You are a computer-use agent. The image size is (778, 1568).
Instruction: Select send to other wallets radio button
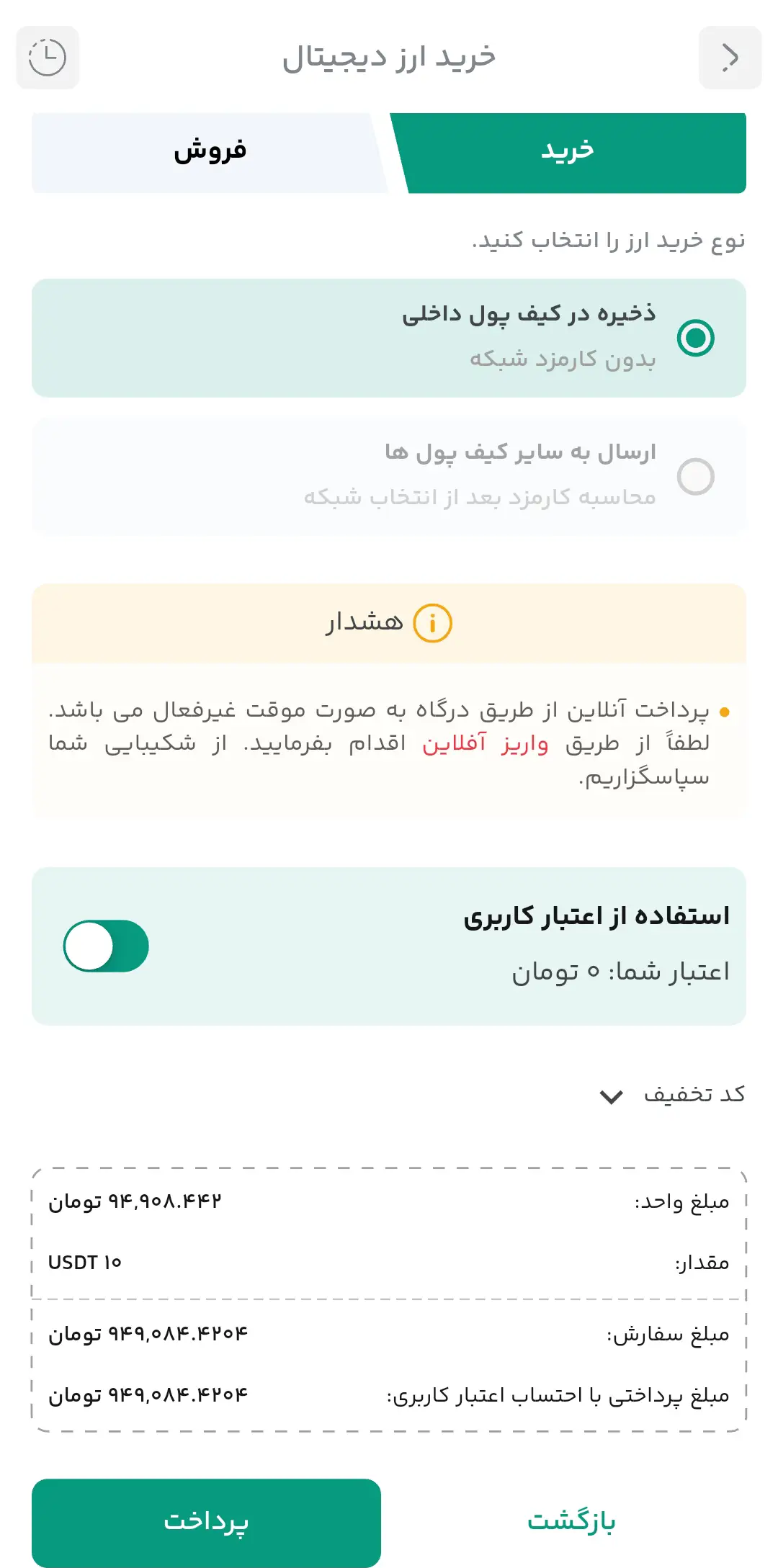click(x=695, y=476)
